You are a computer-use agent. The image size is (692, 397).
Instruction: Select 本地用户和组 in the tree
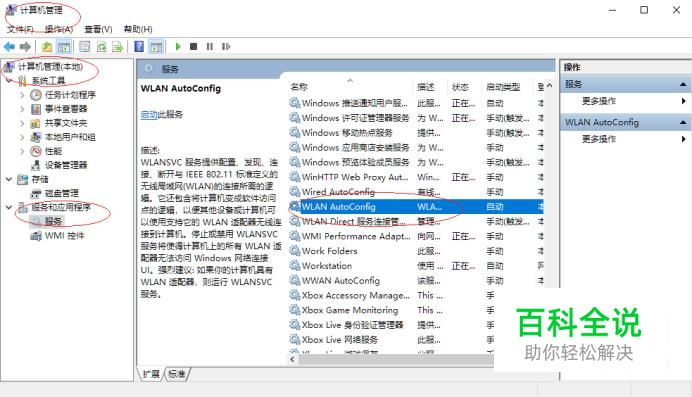pos(70,137)
